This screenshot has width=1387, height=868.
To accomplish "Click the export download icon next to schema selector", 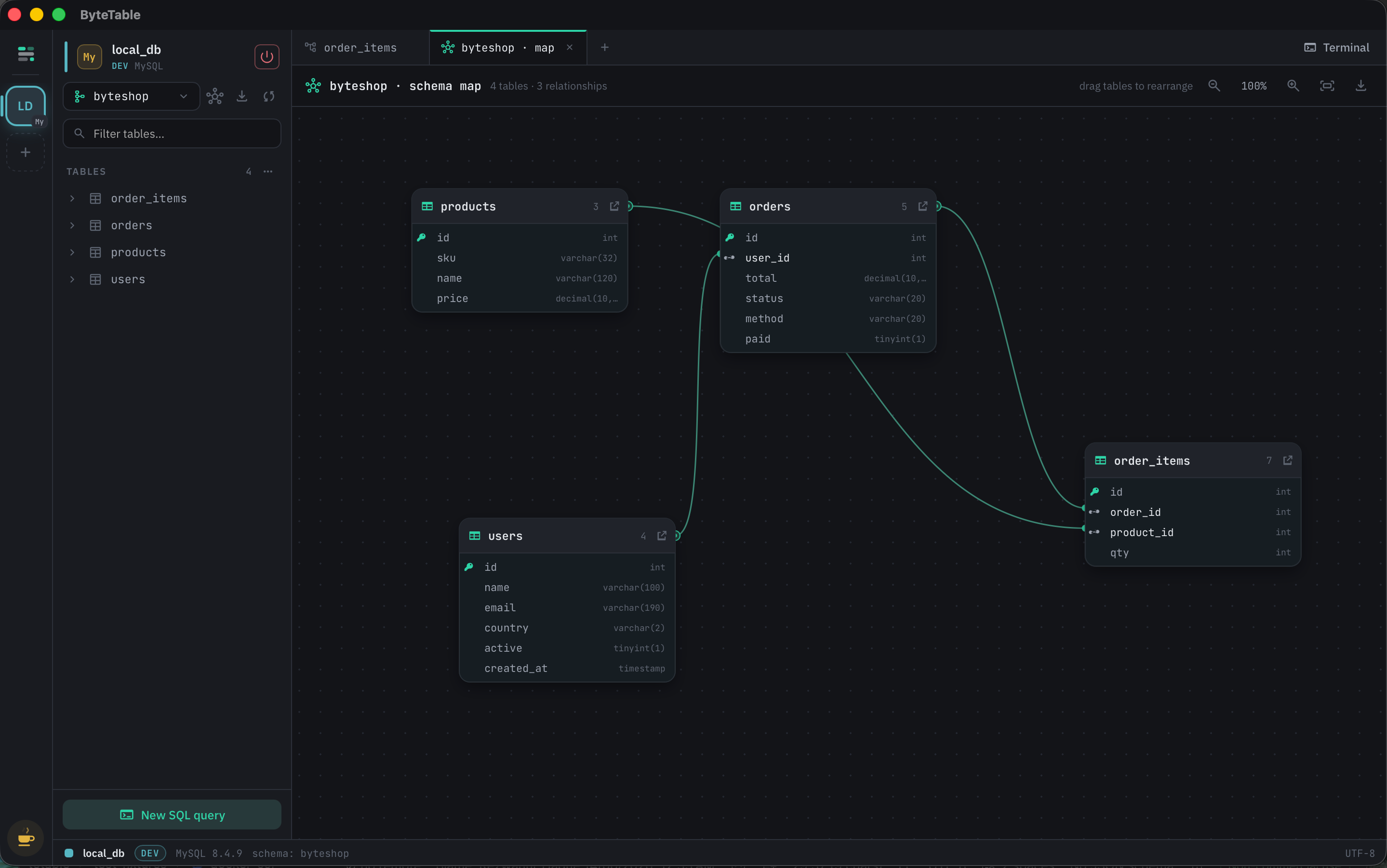I will pos(242,96).
